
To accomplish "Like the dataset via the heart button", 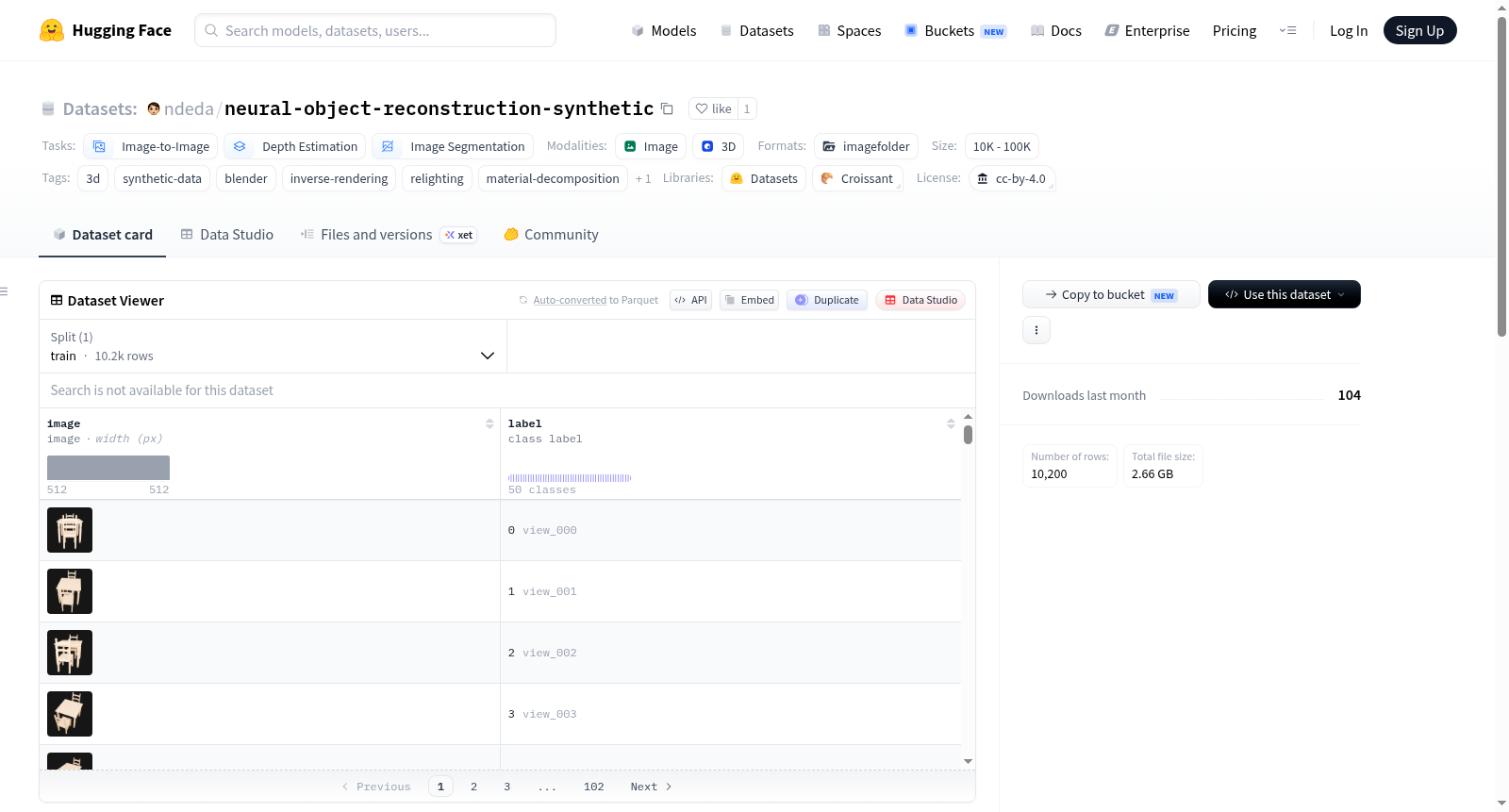I will pyautogui.click(x=713, y=108).
